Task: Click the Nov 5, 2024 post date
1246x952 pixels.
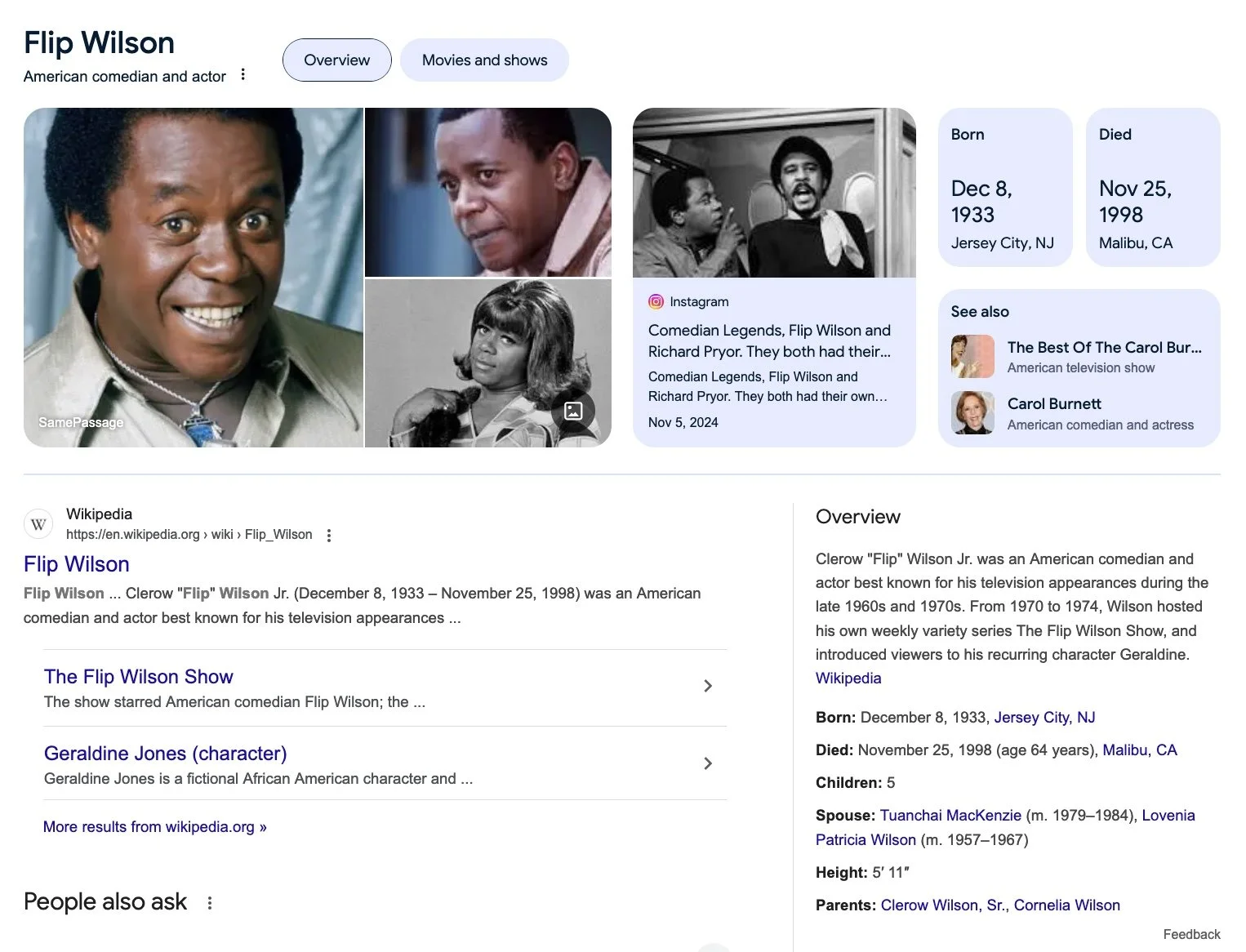Action: click(x=683, y=423)
